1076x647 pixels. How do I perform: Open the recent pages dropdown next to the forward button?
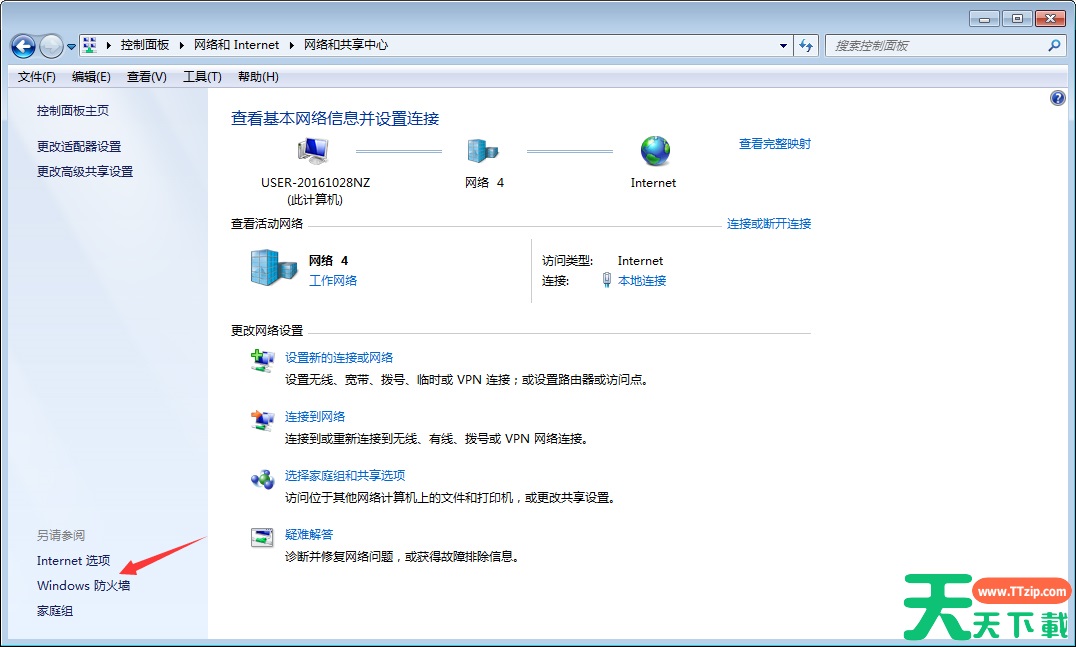(x=72, y=47)
